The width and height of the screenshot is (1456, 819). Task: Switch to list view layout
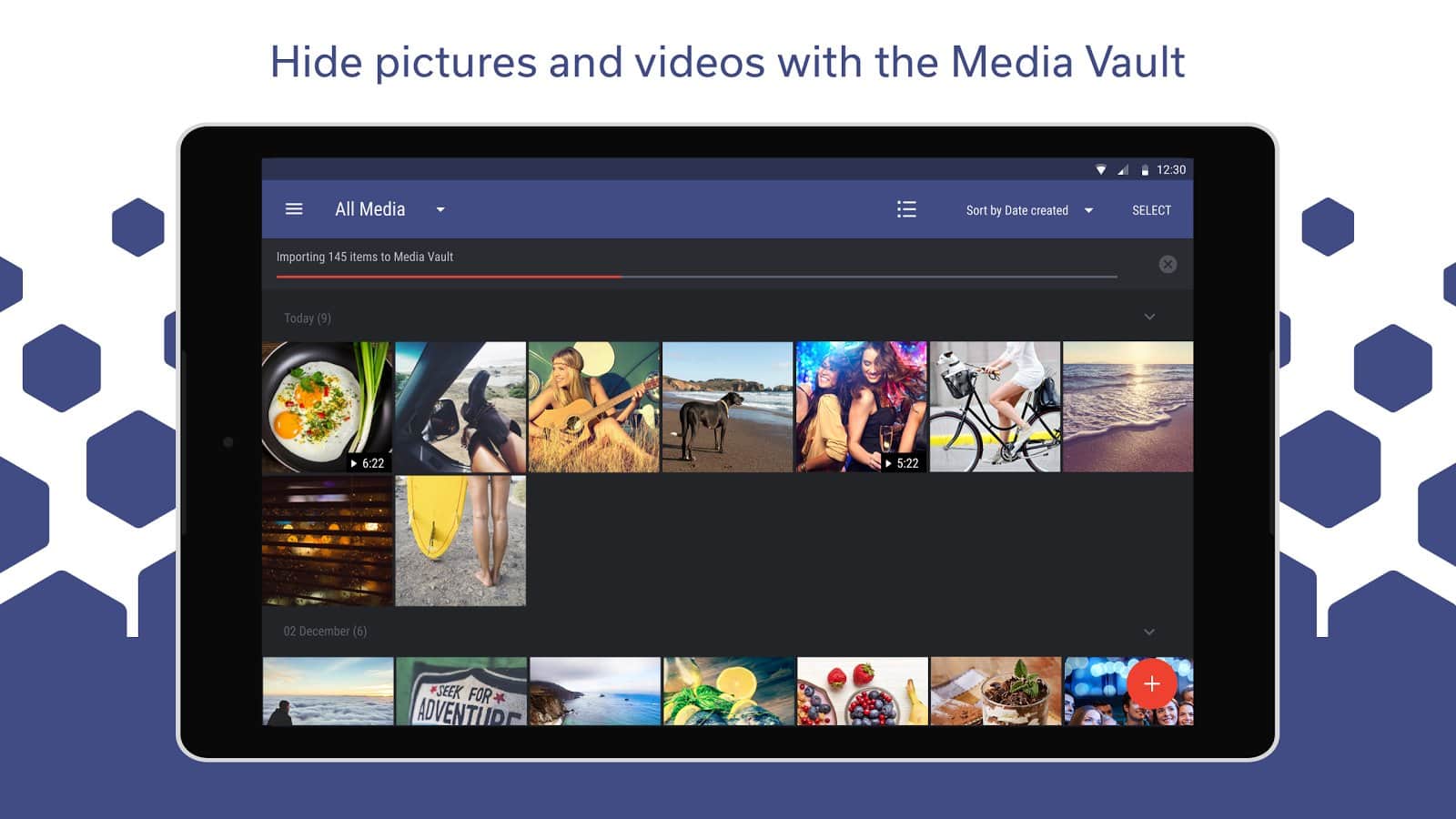point(906,209)
